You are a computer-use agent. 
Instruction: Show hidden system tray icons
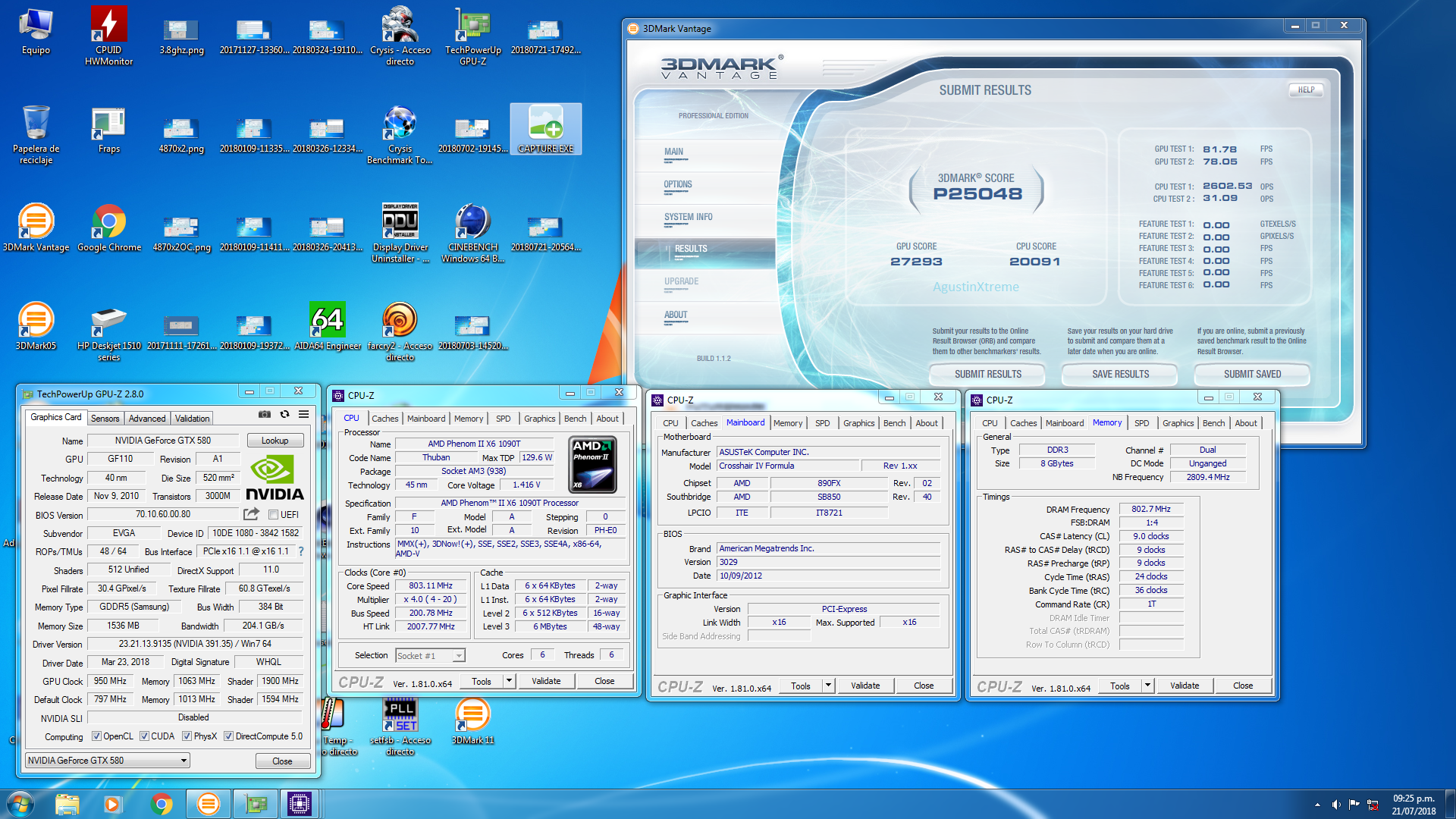(1317, 805)
